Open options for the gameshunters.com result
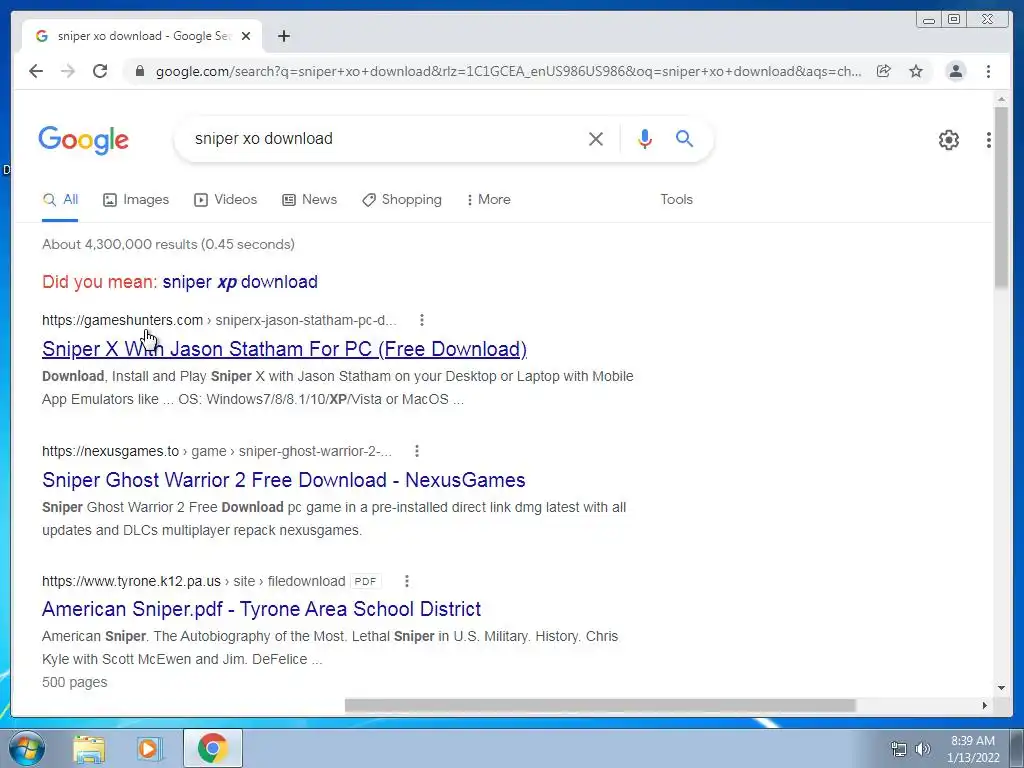Viewport: 1024px width, 768px height. [422, 320]
